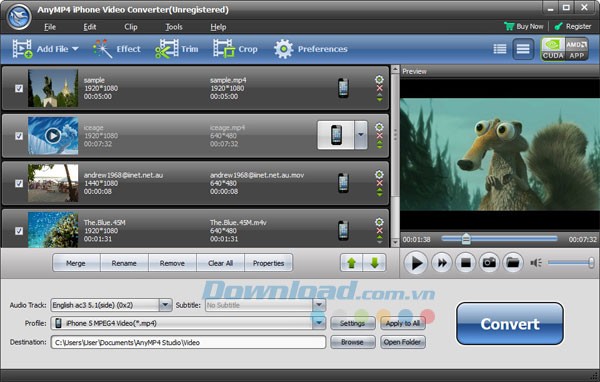Click the Browse button

point(352,342)
